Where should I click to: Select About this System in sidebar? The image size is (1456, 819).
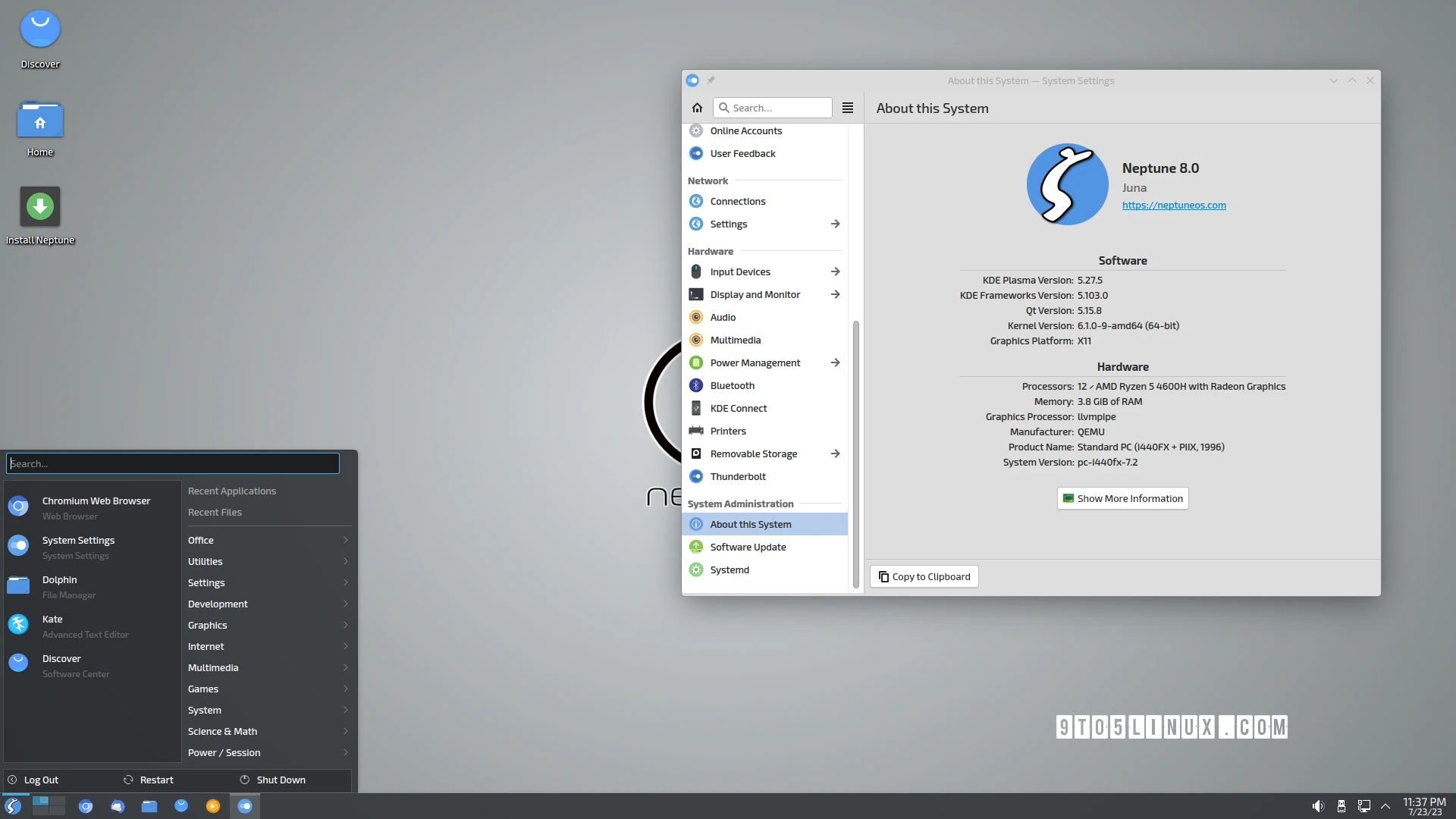[x=749, y=524]
